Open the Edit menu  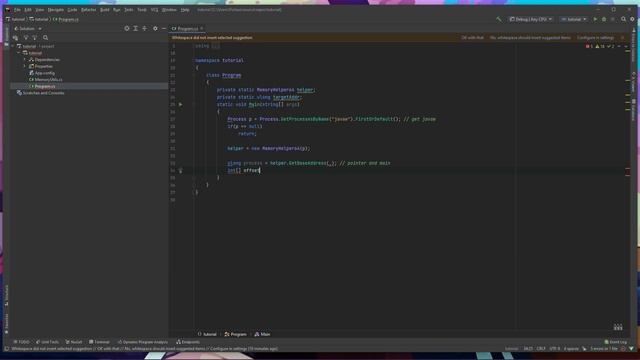coord(28,9)
